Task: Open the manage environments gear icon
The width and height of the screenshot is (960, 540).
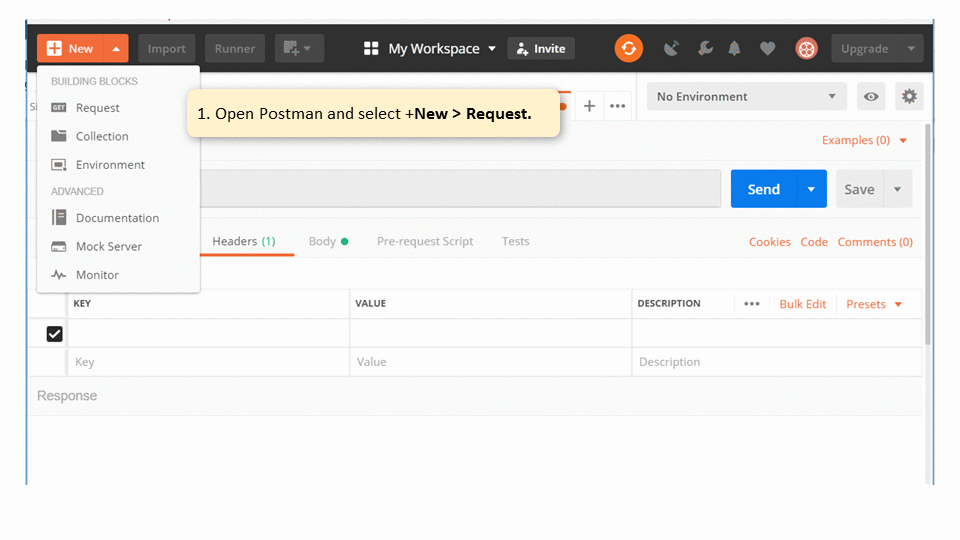Action: tap(909, 96)
